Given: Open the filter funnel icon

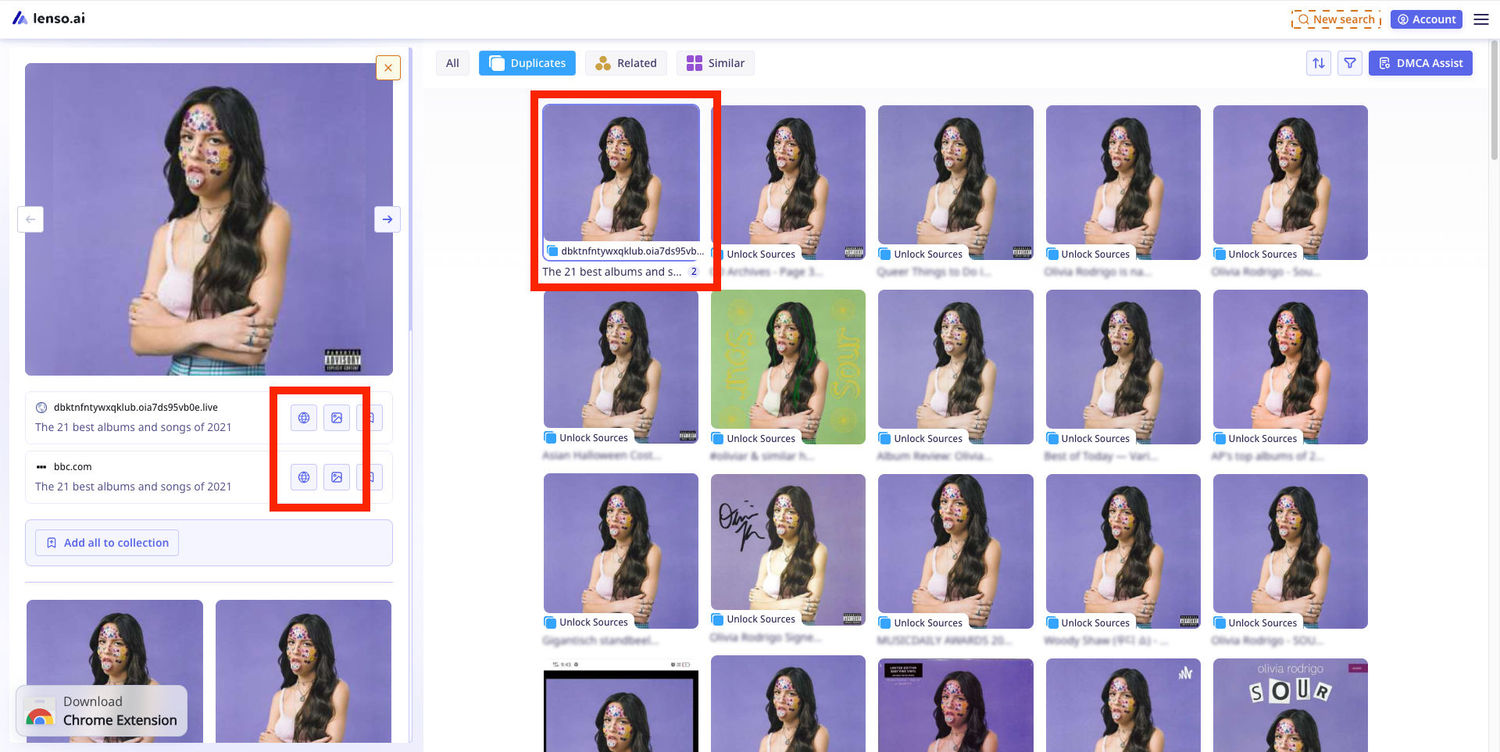Looking at the screenshot, I should [1350, 63].
